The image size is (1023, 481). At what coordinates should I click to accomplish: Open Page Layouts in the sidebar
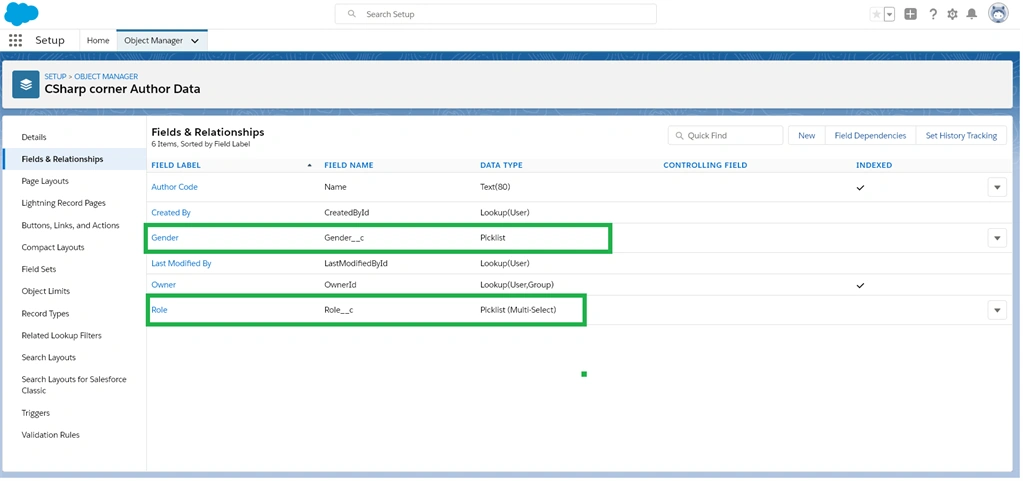click(x=45, y=181)
